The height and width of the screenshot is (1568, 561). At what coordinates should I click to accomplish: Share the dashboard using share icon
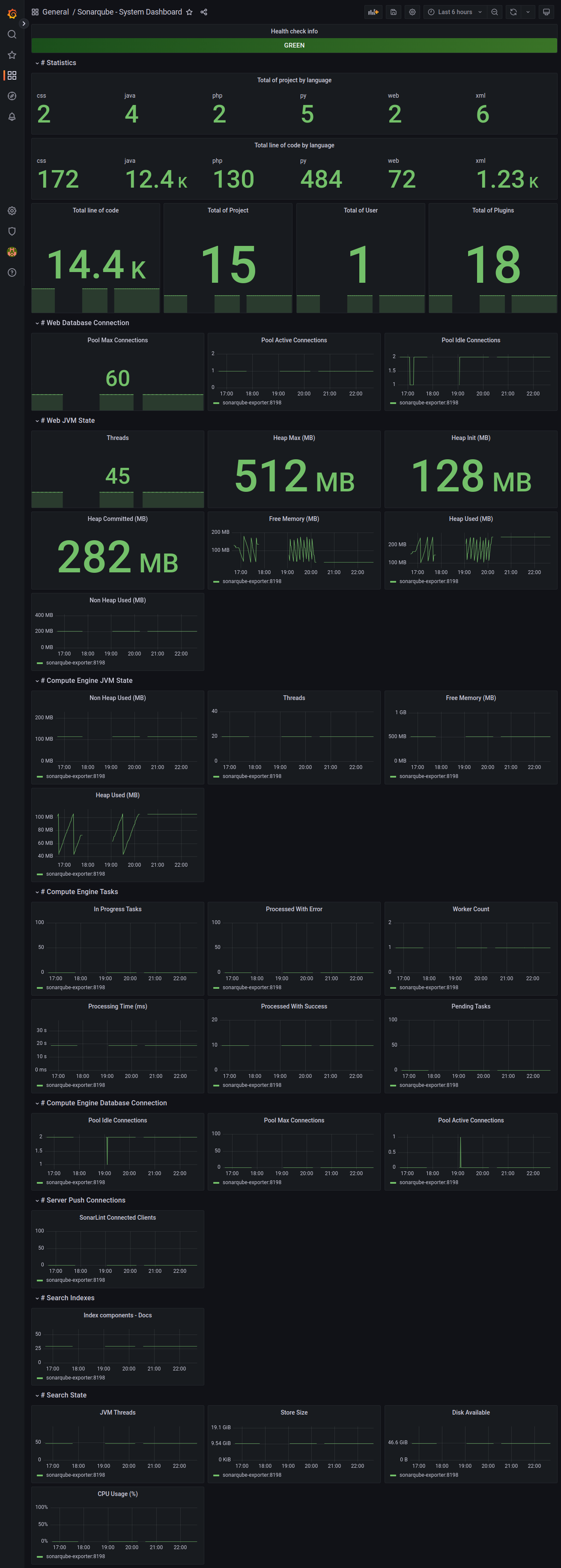coord(204,12)
